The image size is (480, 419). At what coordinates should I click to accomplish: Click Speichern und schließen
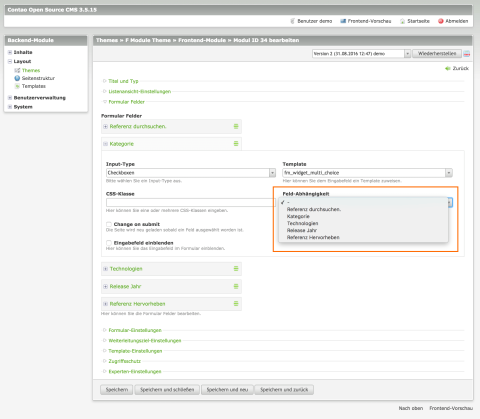(x=167, y=390)
